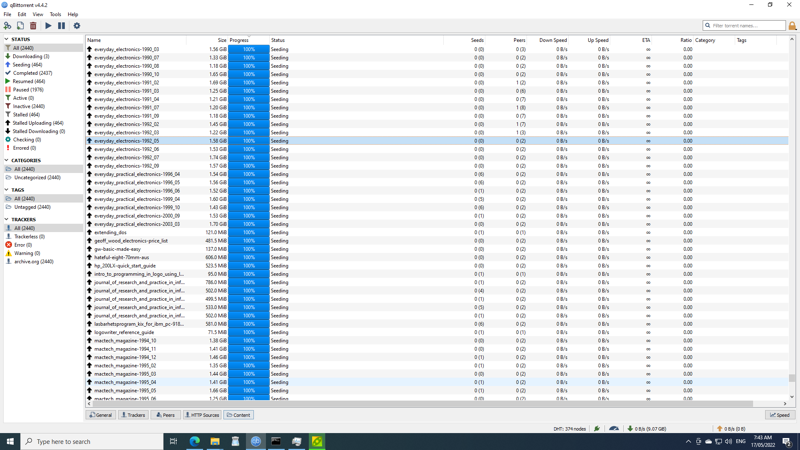The image size is (800, 450).
Task: Switch to the HTTP Sources tab
Action: click(202, 415)
